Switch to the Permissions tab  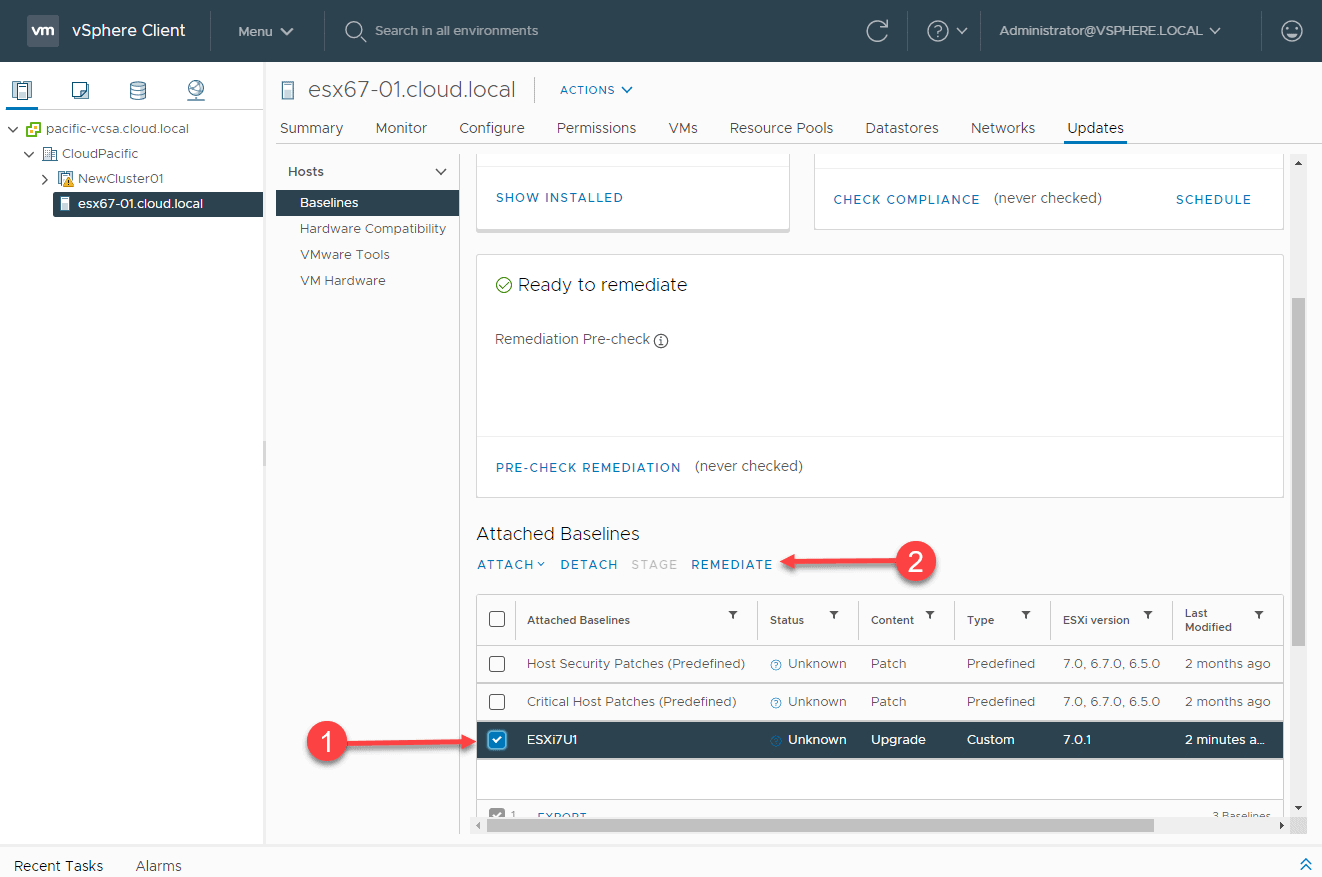point(596,128)
